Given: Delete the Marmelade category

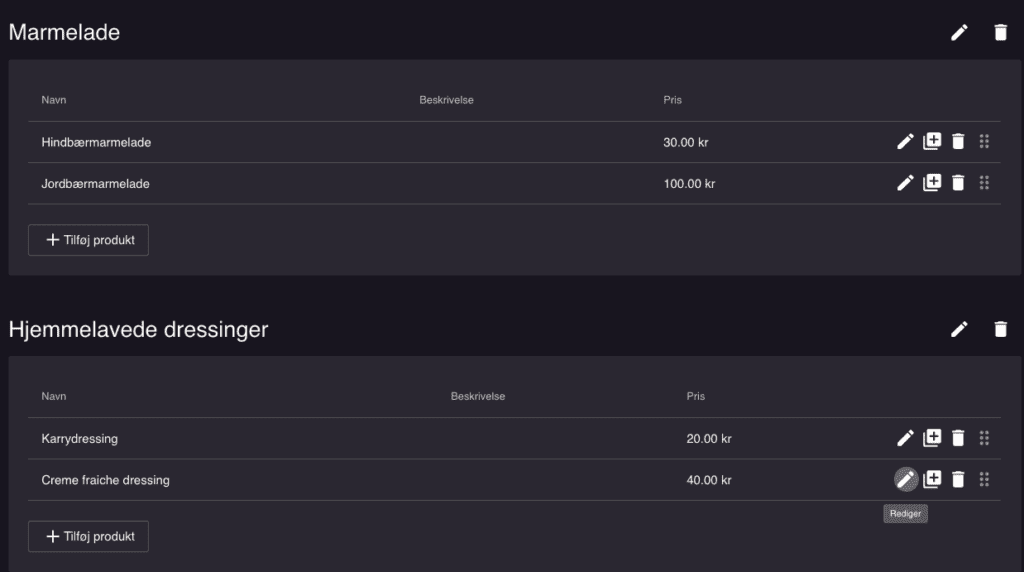Looking at the screenshot, I should [x=1000, y=33].
